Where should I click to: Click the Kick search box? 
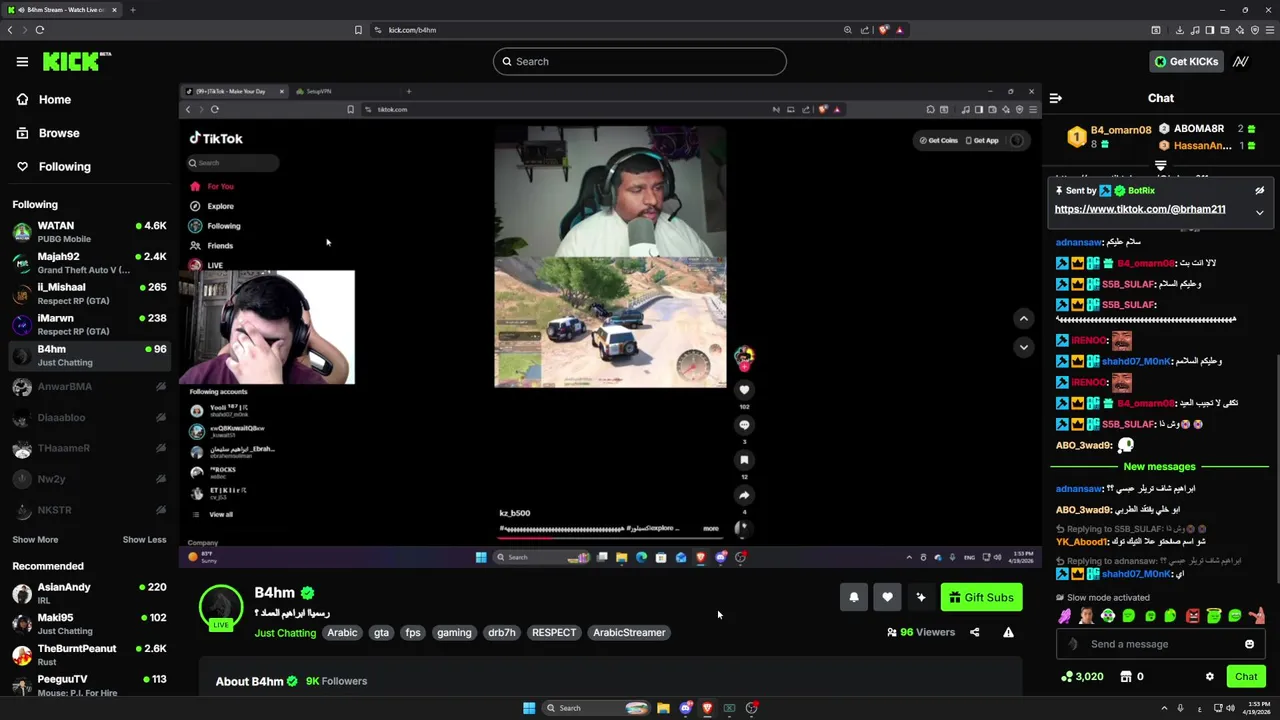640,62
